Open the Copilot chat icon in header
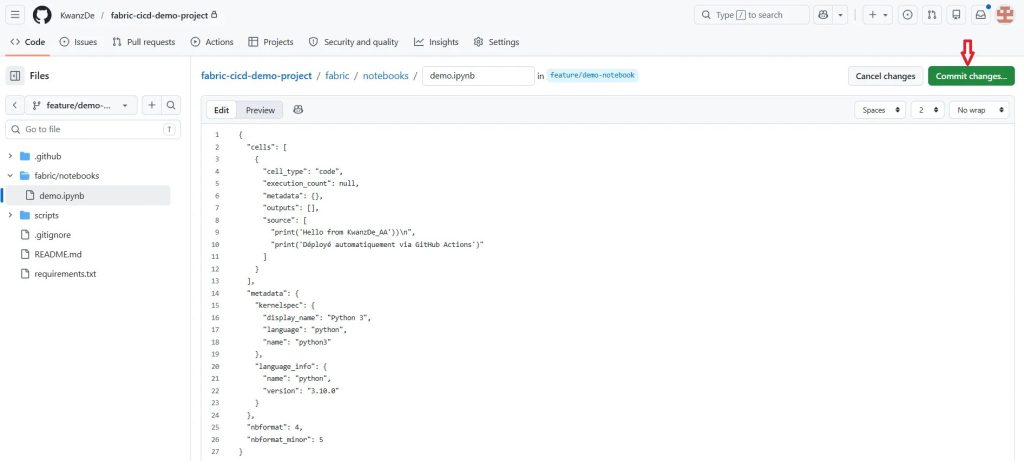 click(823, 15)
